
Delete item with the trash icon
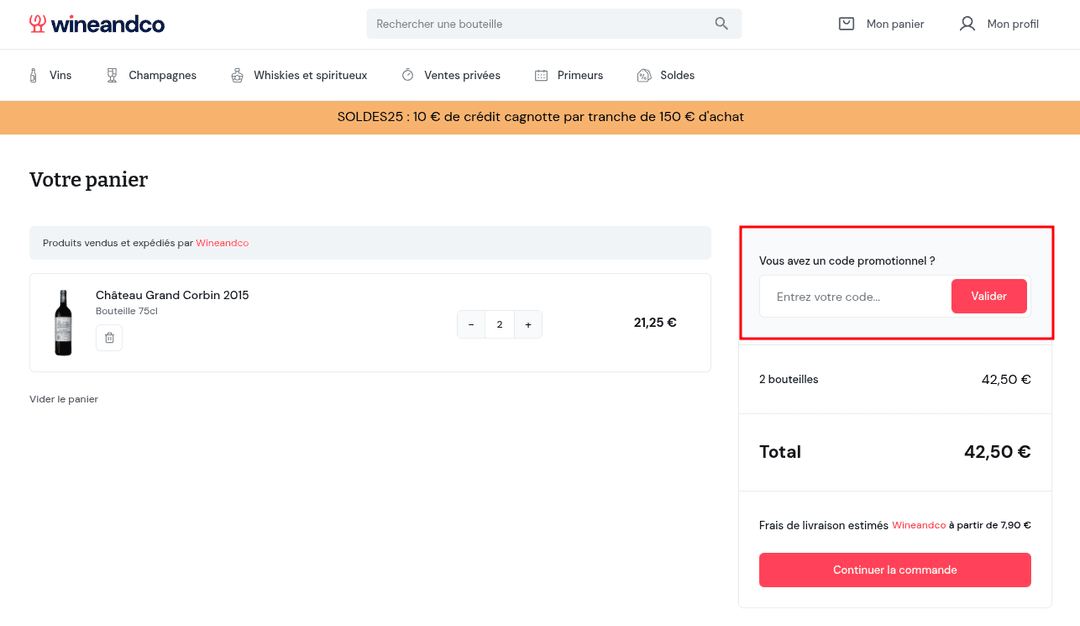[x=109, y=337]
